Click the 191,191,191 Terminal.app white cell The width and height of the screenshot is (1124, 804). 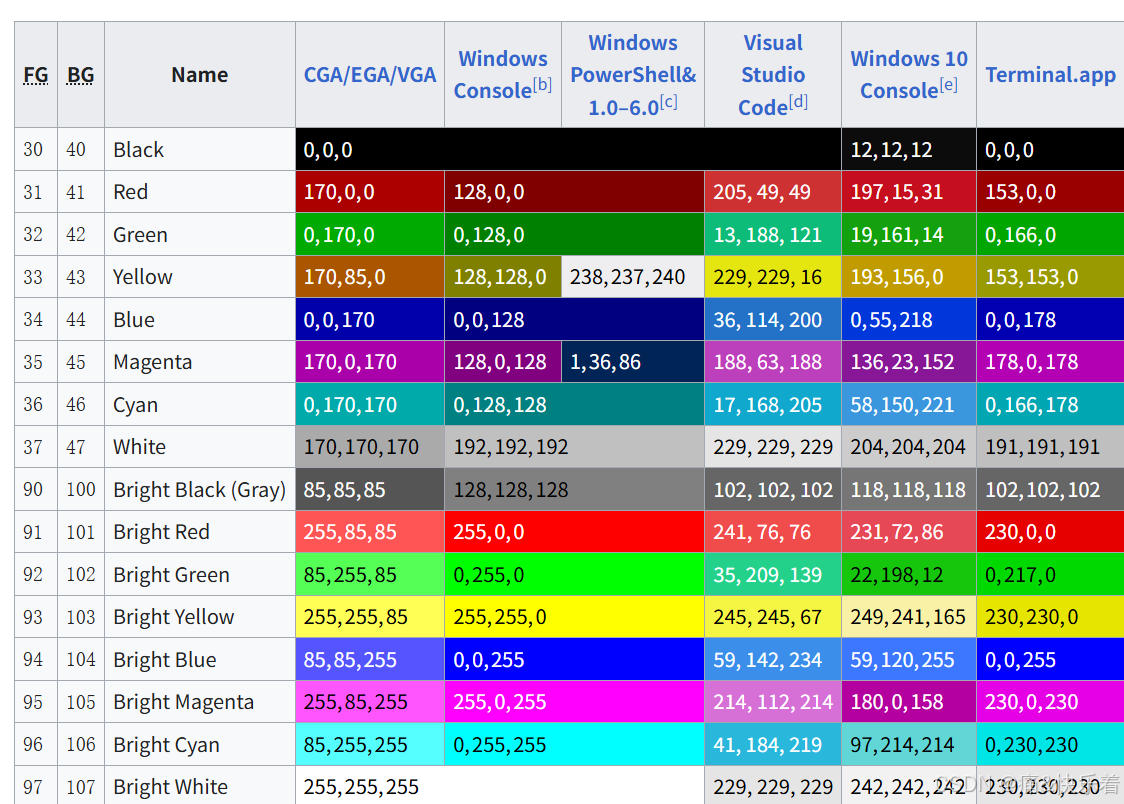point(1050,446)
